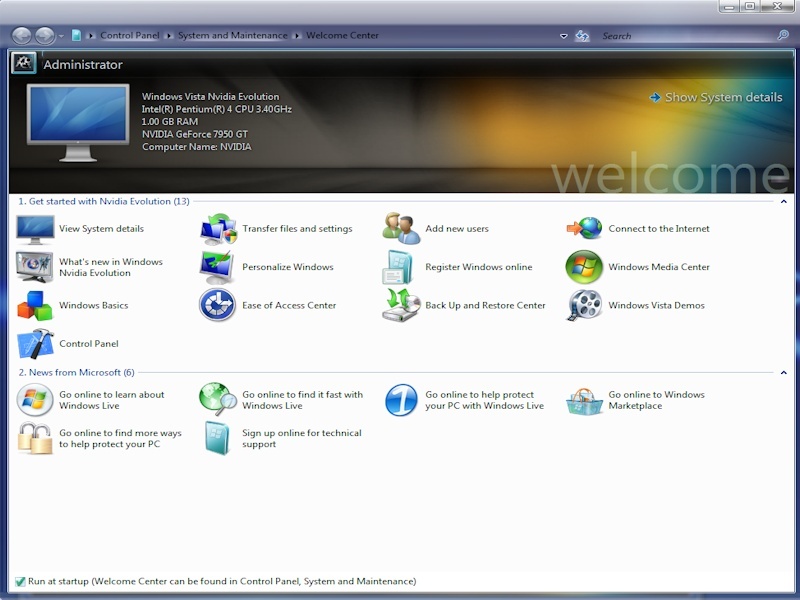Open the find it fast Windows Live globe icon
This screenshot has height=600, width=800.
pos(218,399)
